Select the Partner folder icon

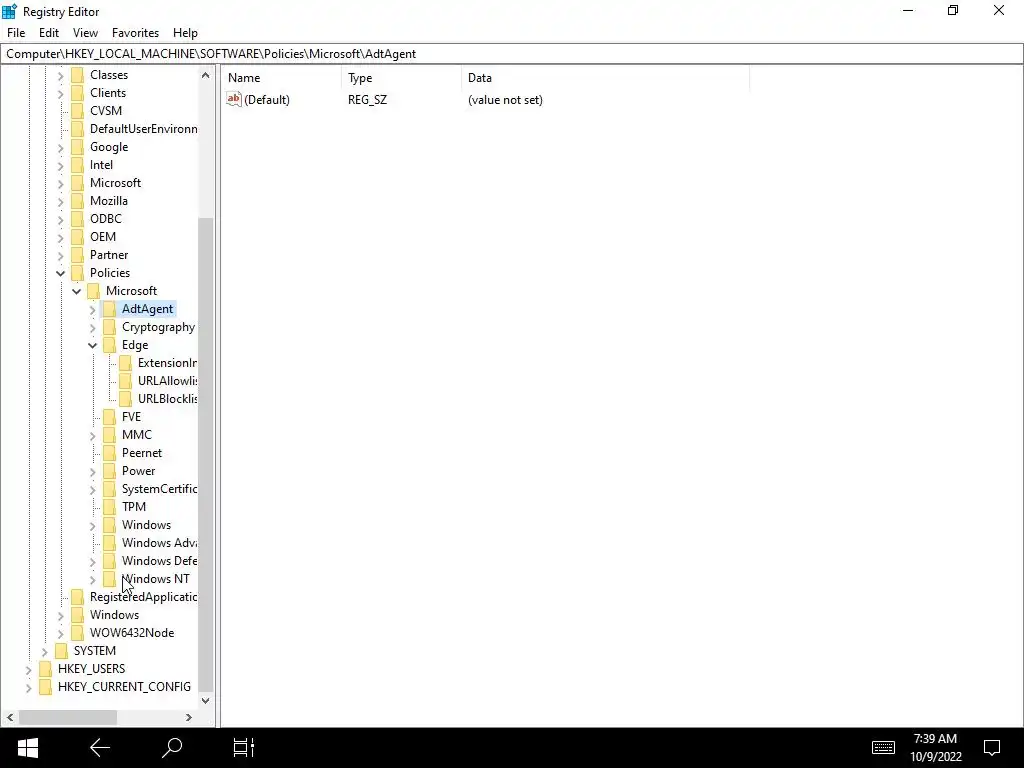tap(77, 255)
